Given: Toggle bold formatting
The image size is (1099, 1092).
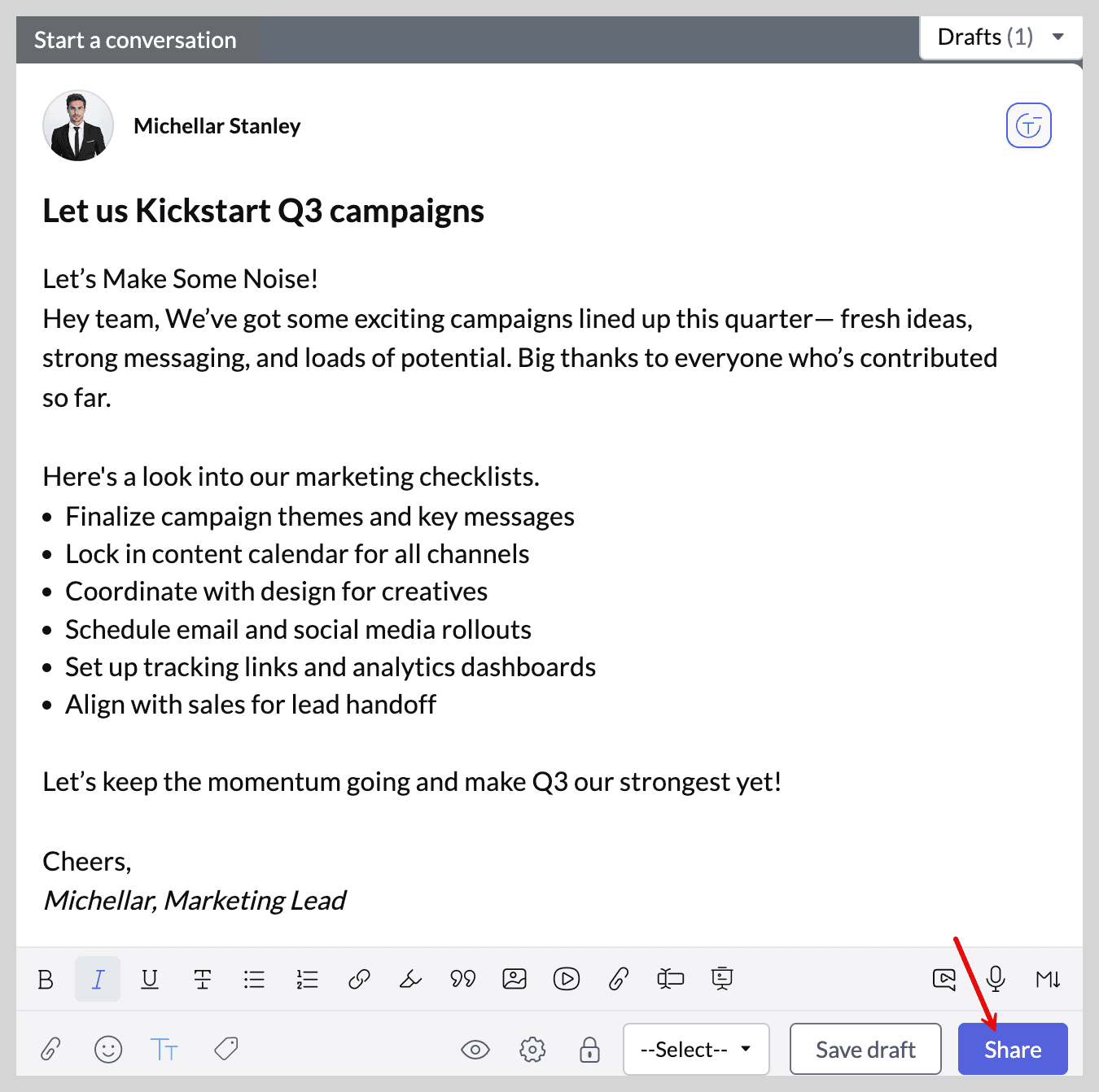Looking at the screenshot, I should [x=46, y=979].
